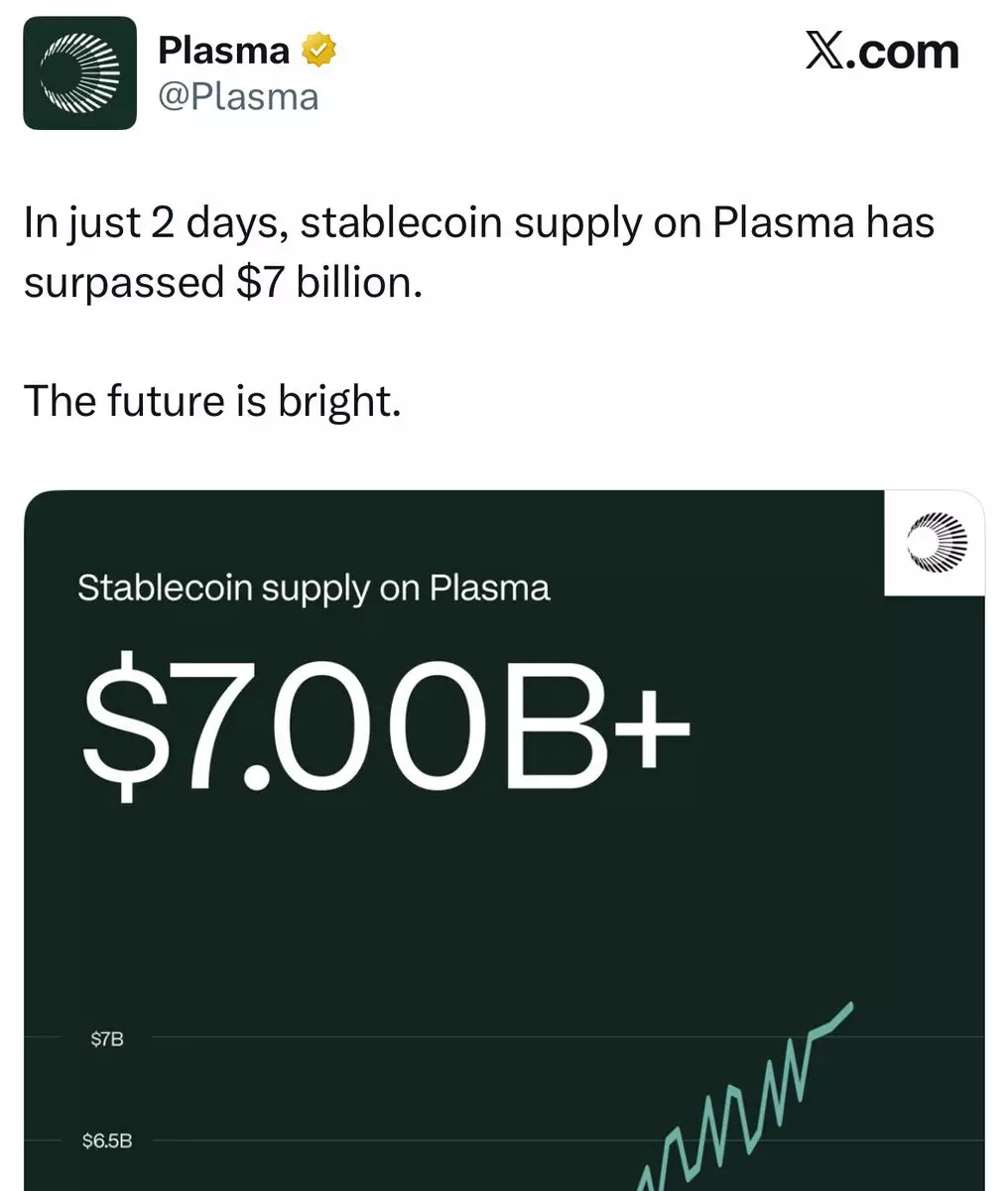This screenshot has height=1191, width=1008.
Task: Click the $6.5B axis label
Action: 107,1141
